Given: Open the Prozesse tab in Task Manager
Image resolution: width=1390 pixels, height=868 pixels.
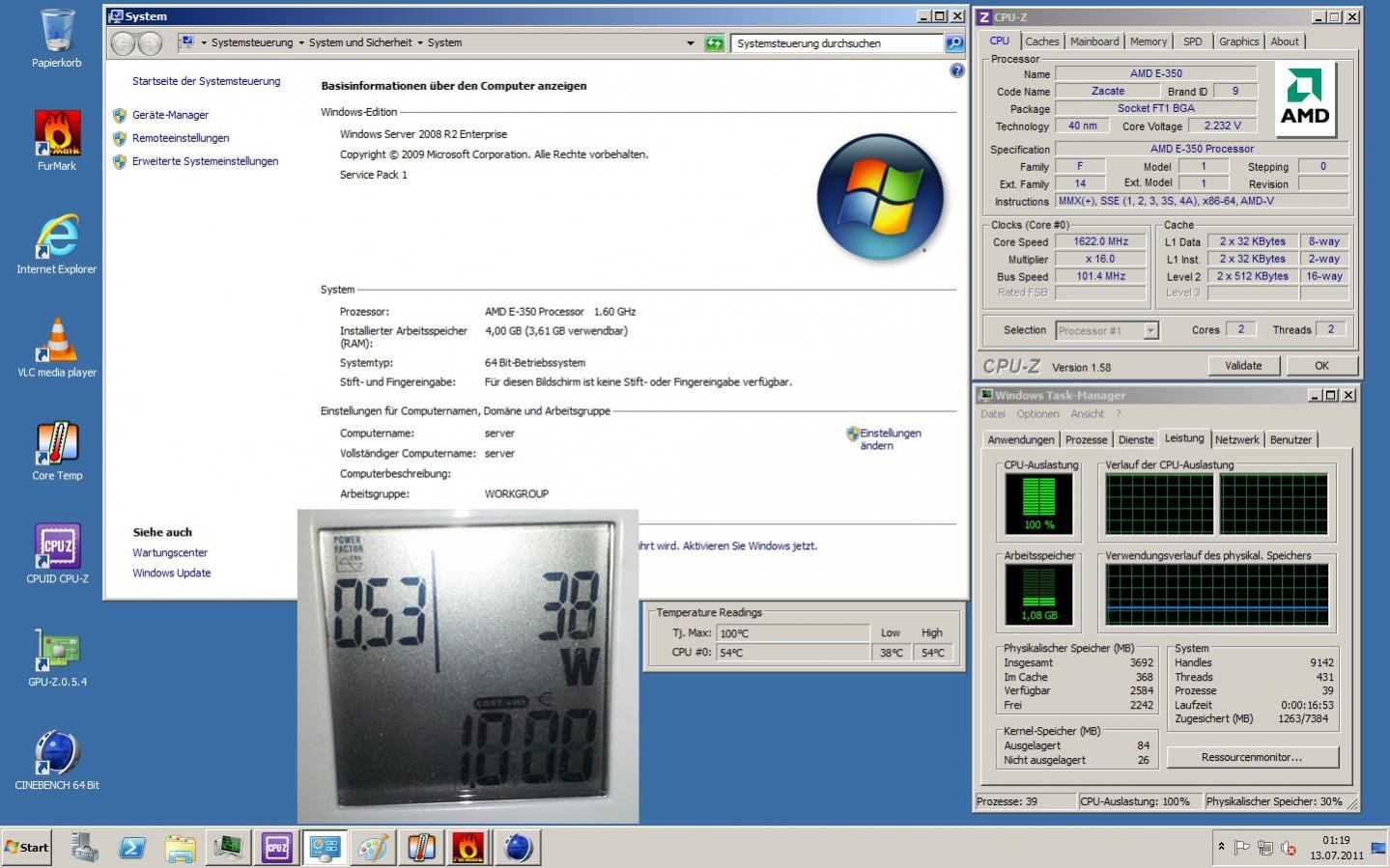Looking at the screenshot, I should [1086, 439].
